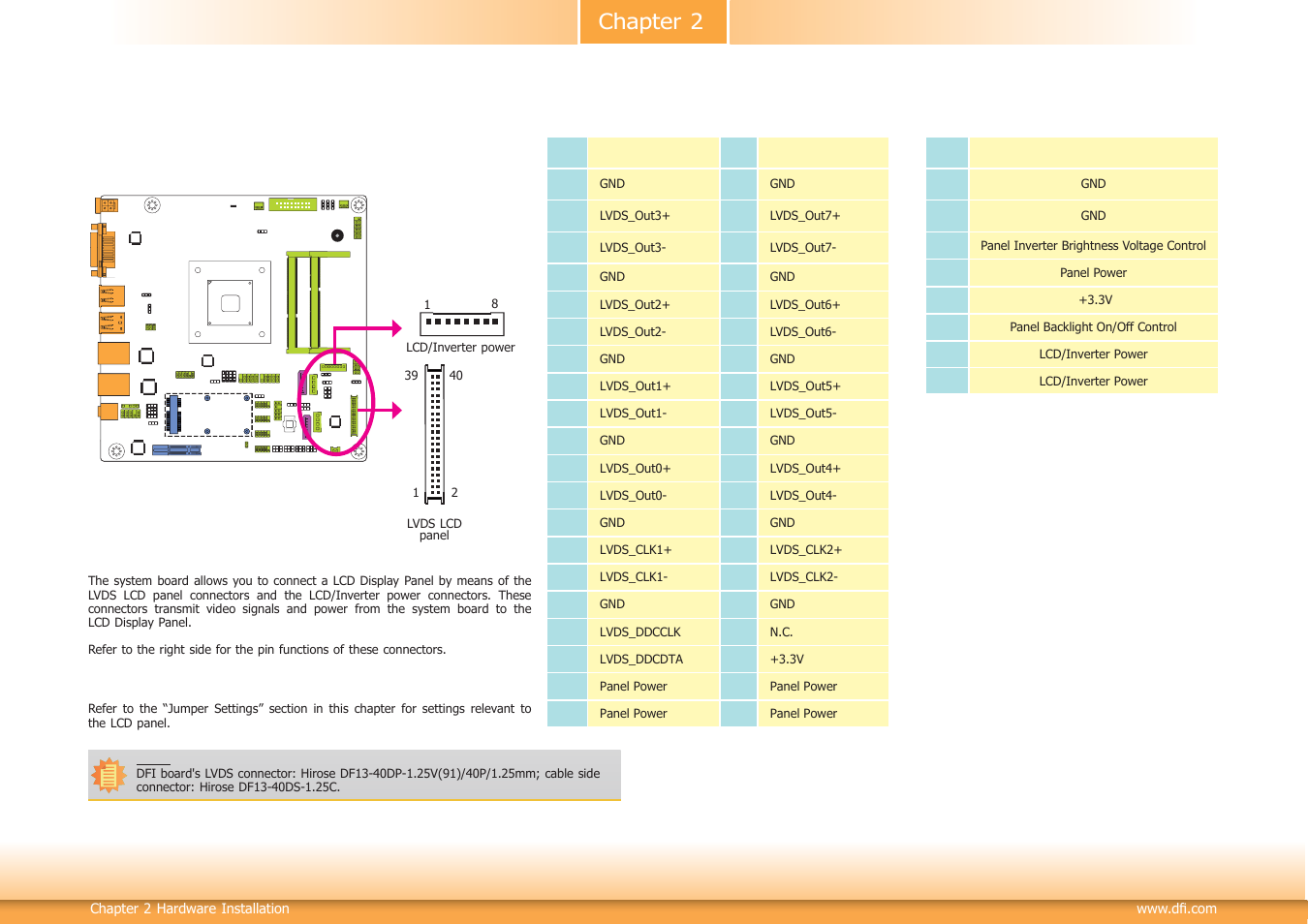Select the LVDS_Out3+ table cell

[x=653, y=216]
